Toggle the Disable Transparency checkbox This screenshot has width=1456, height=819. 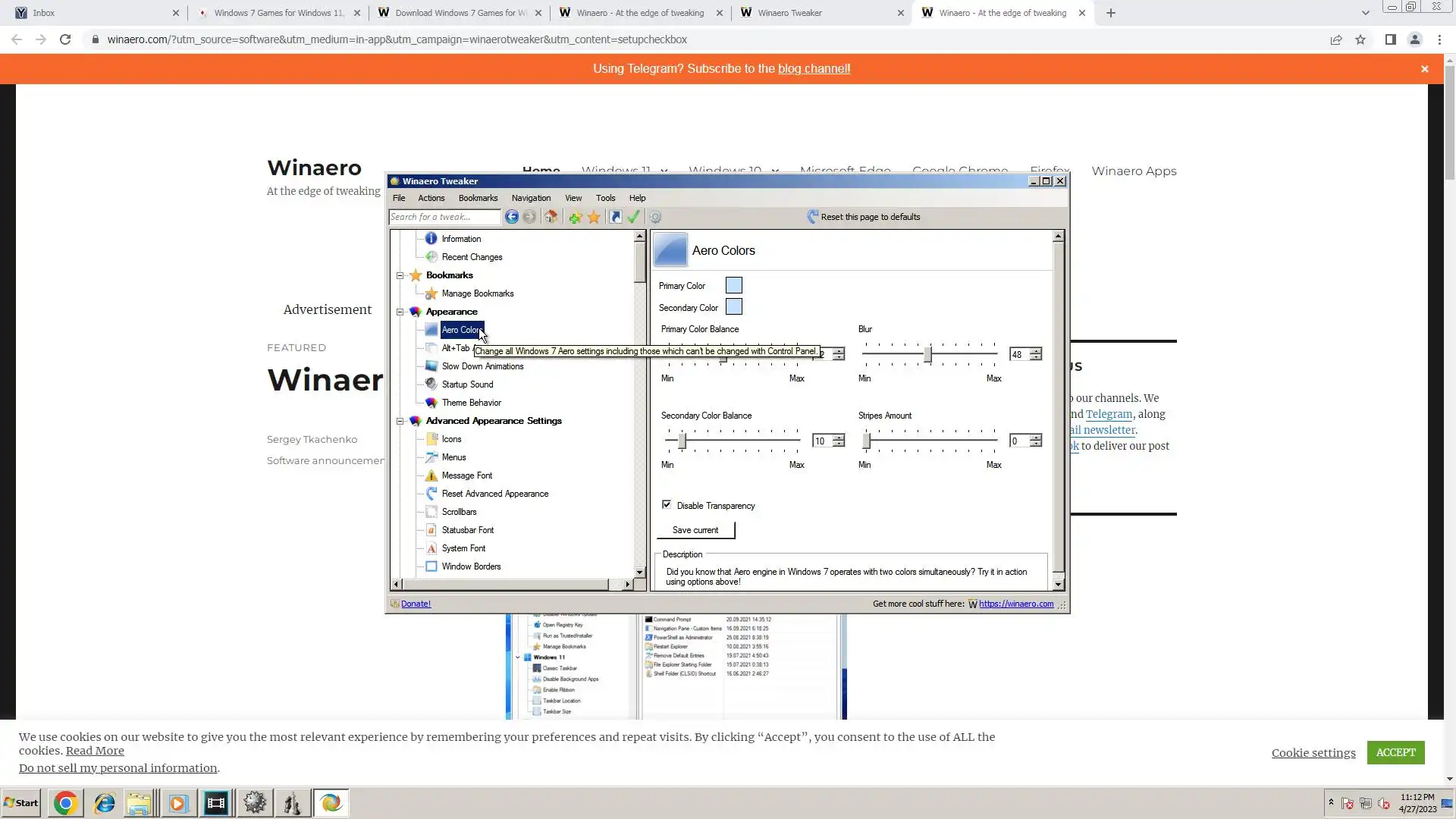[x=667, y=505]
